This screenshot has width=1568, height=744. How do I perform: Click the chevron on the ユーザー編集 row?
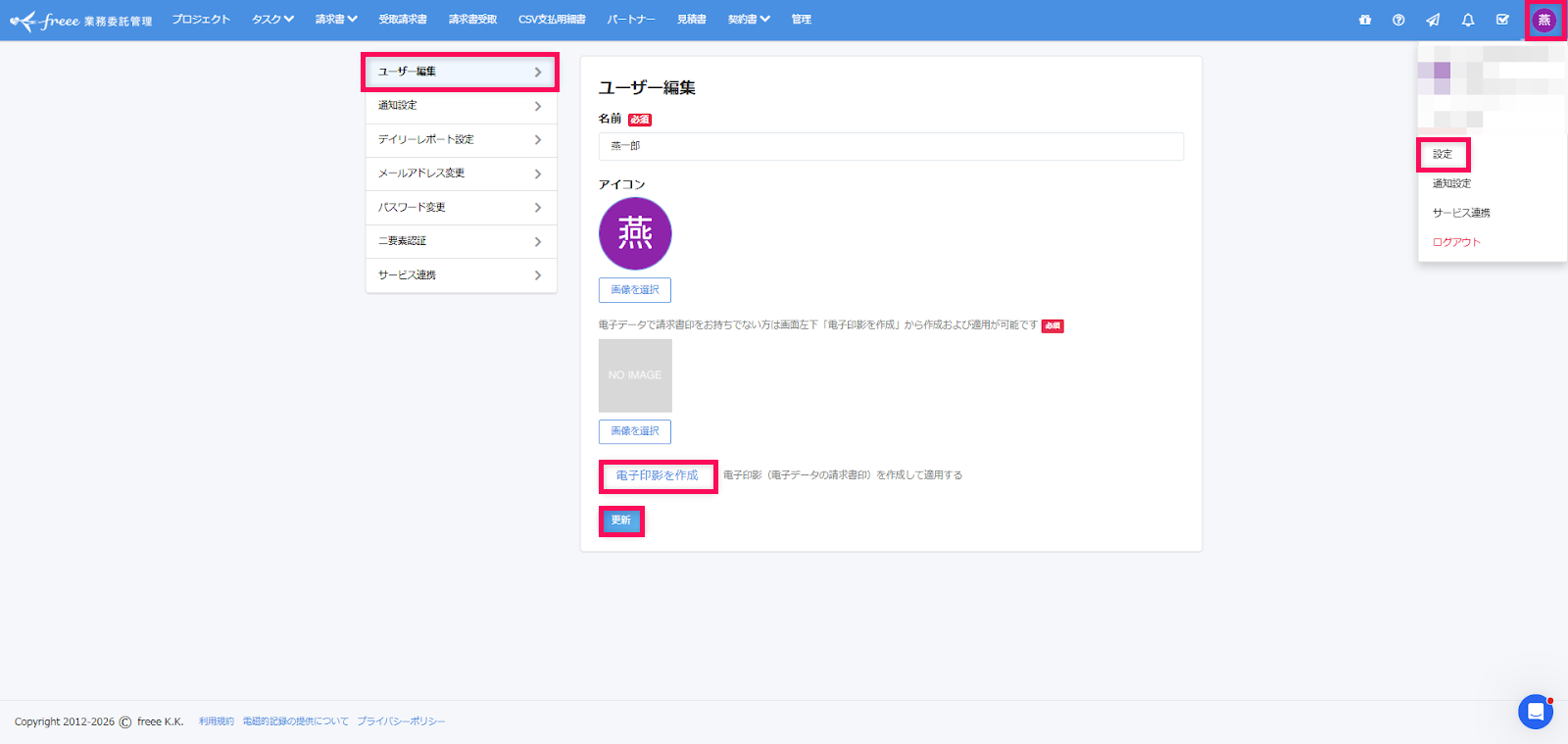click(538, 73)
